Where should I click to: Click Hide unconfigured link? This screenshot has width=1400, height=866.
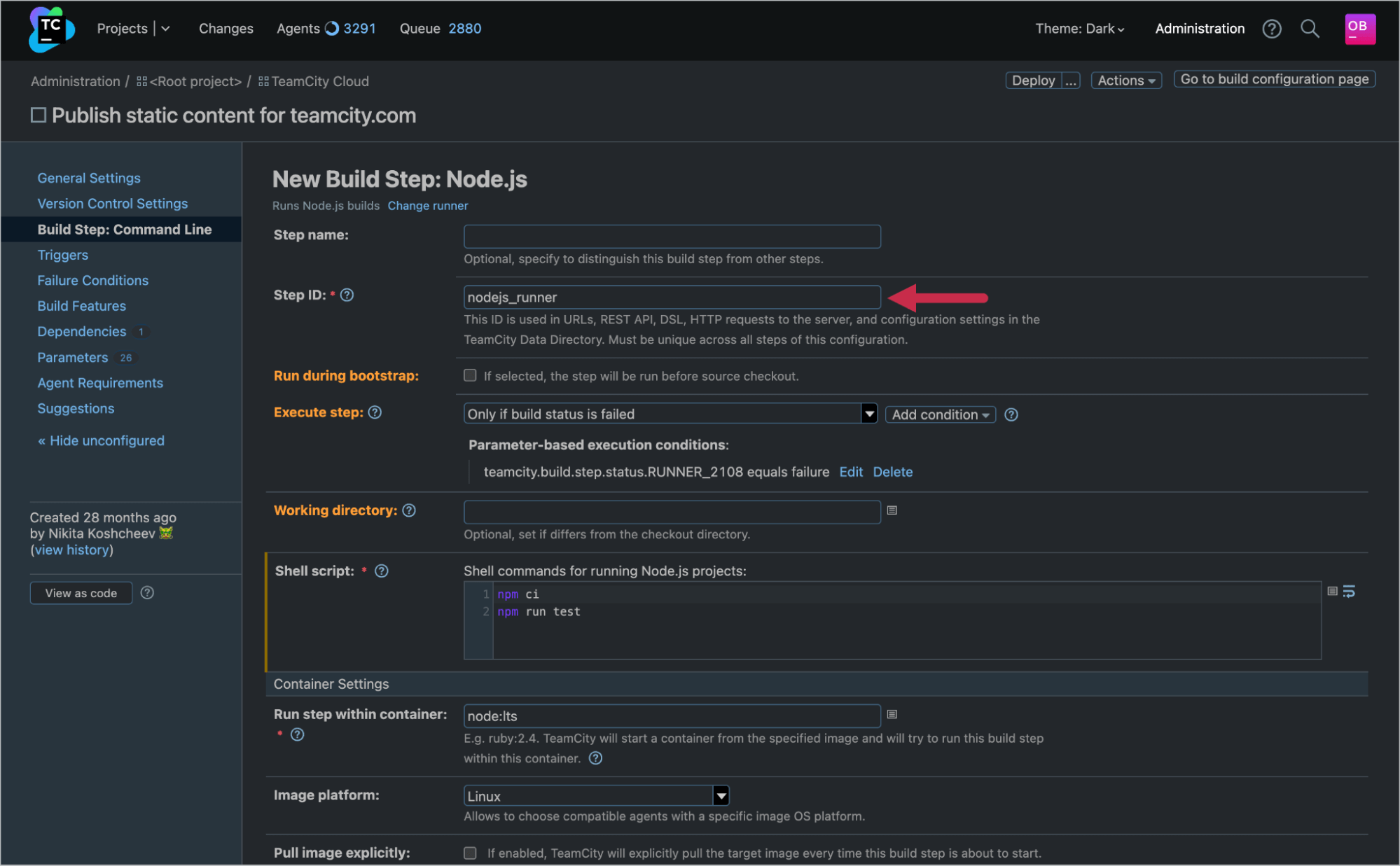[101, 440]
